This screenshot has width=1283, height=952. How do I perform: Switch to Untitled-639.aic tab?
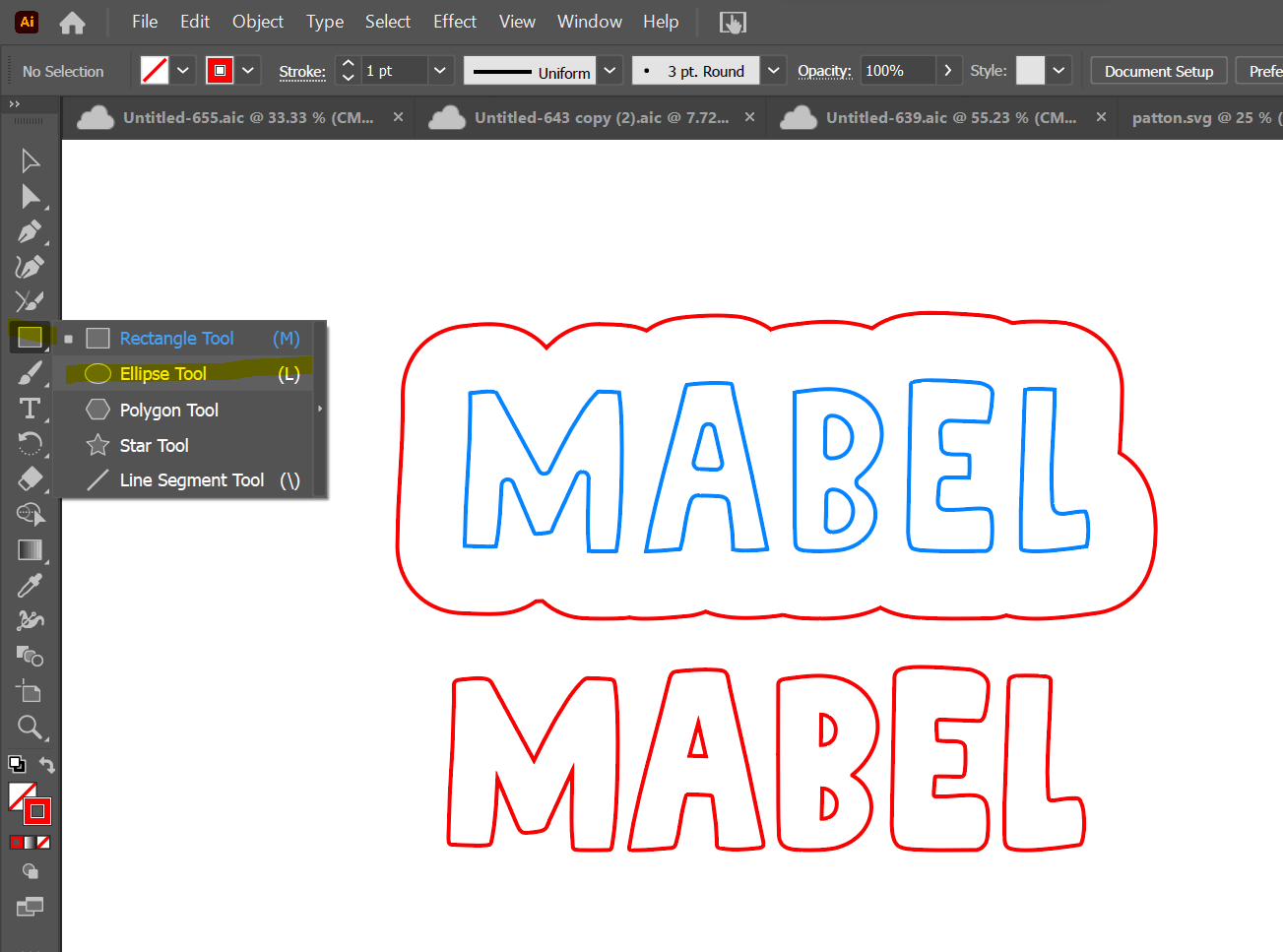[949, 118]
